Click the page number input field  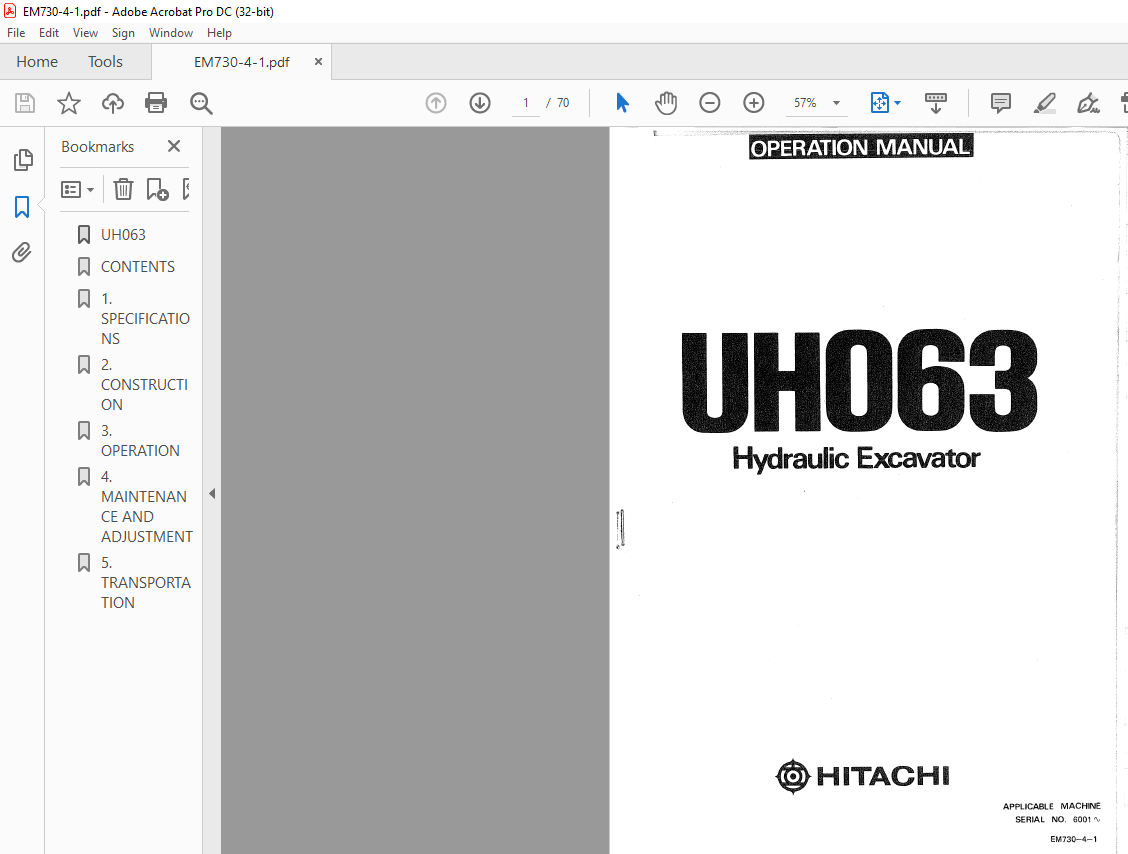[x=526, y=103]
